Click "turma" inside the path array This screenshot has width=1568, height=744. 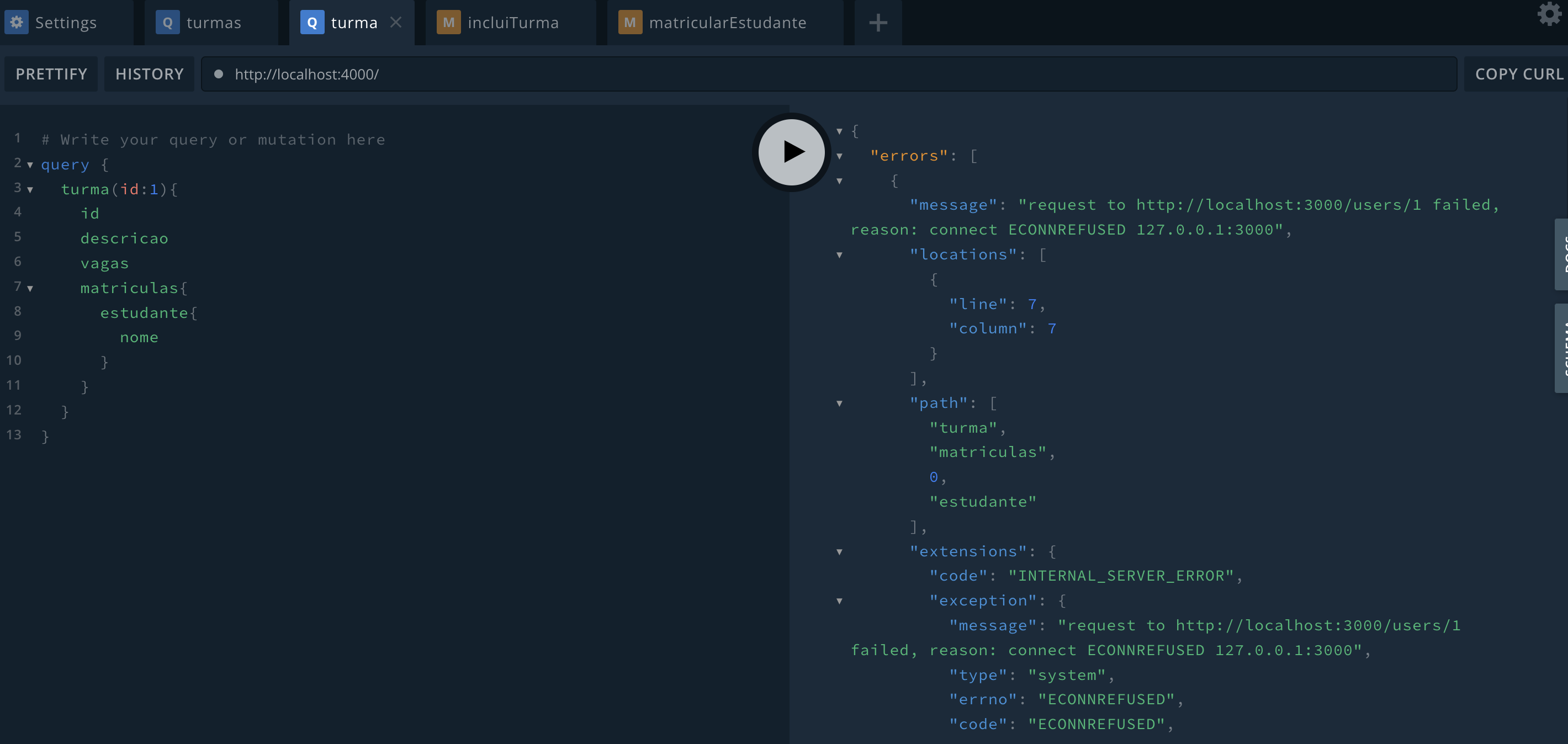tap(963, 428)
